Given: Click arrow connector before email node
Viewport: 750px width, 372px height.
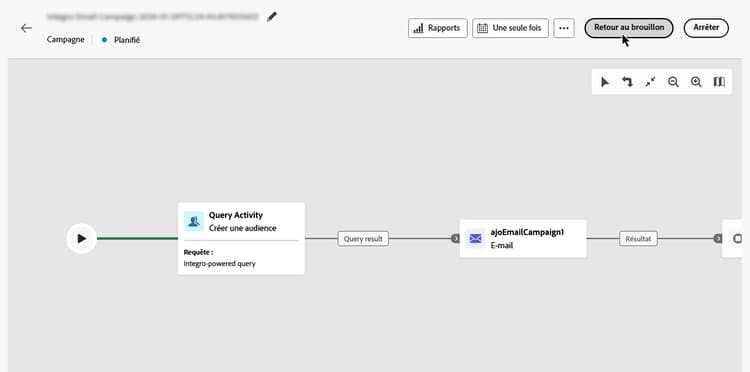Looking at the screenshot, I should [455, 239].
